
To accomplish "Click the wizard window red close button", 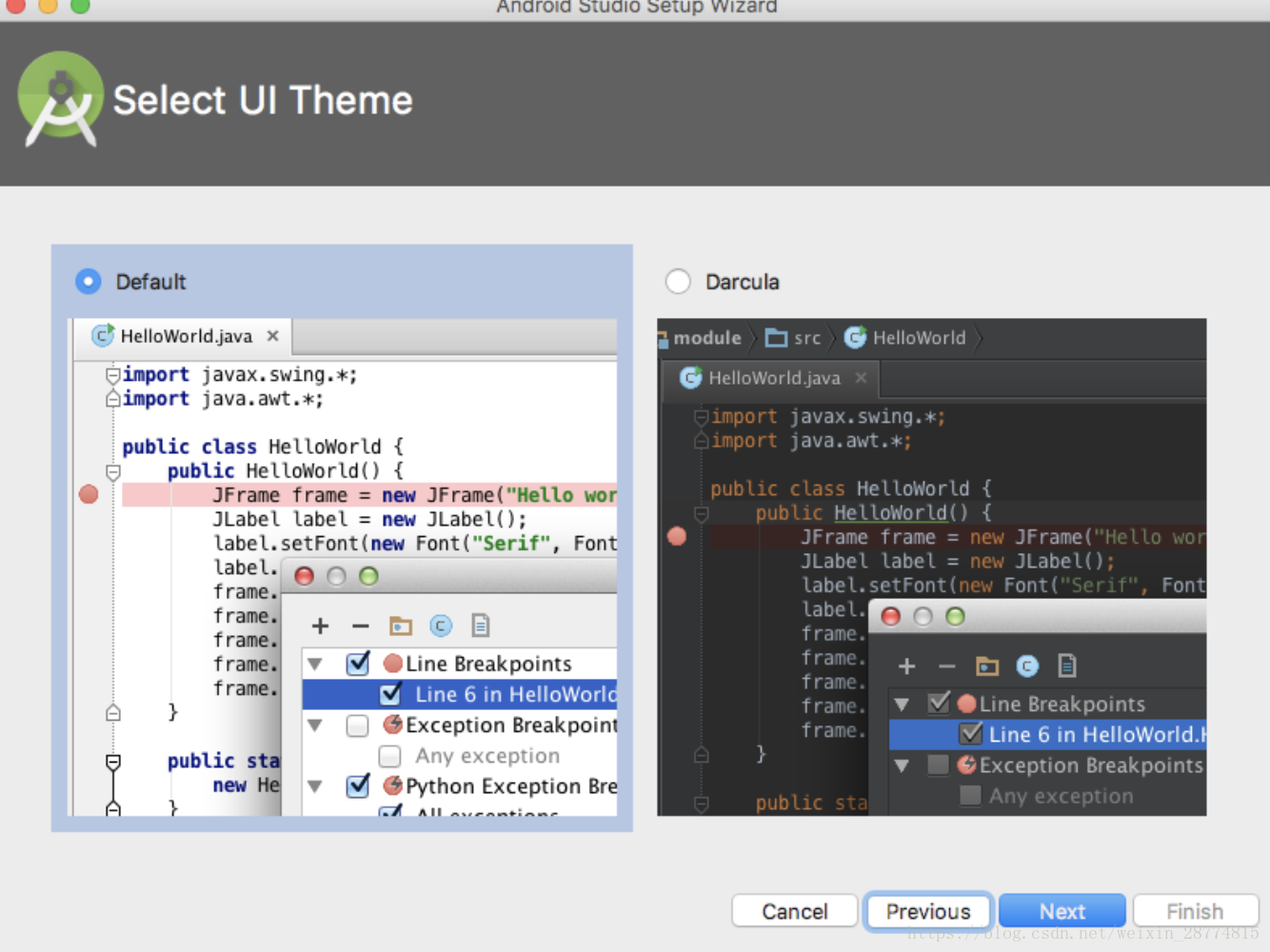I will point(16,5).
